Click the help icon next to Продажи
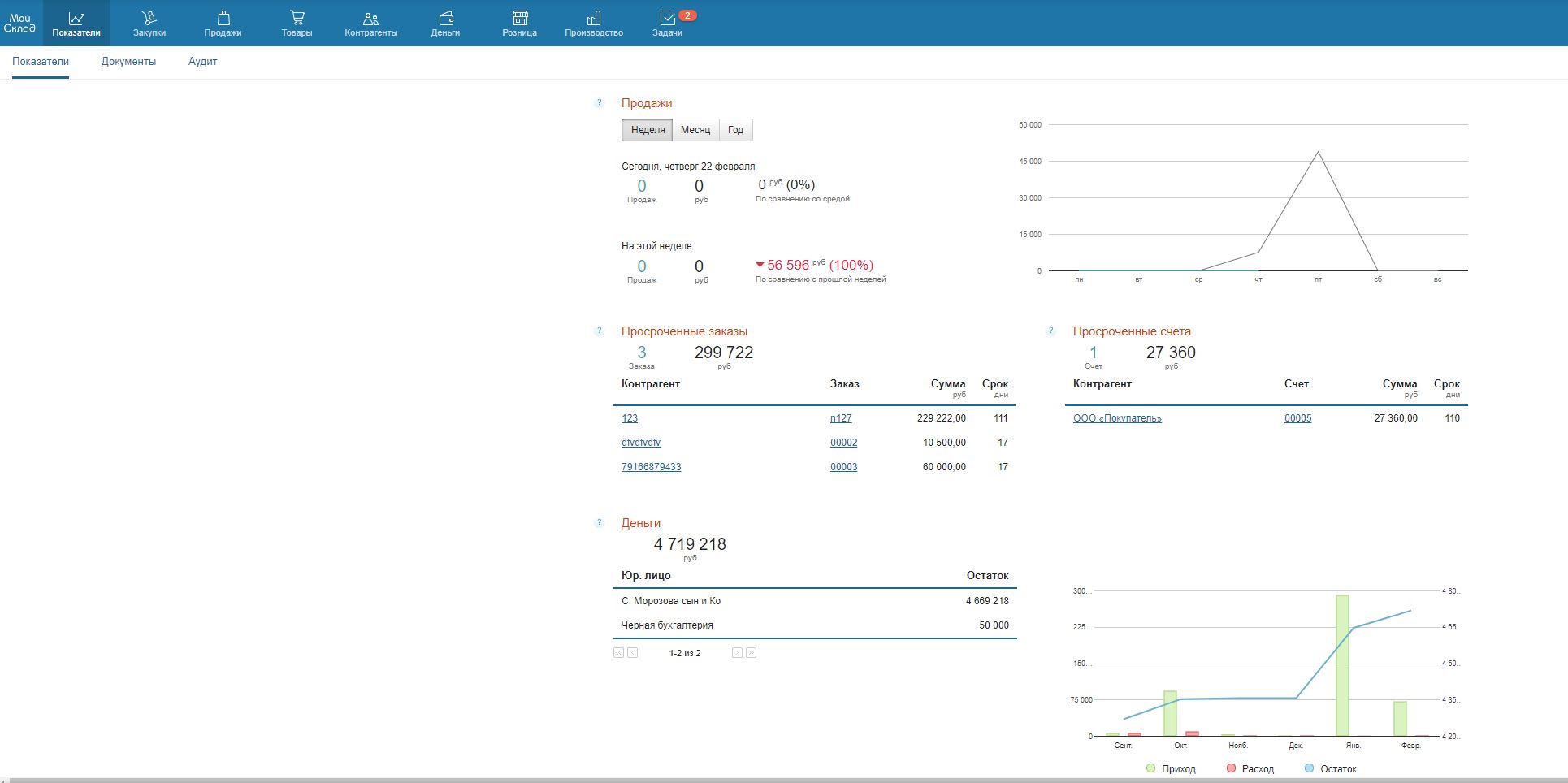 coord(600,103)
